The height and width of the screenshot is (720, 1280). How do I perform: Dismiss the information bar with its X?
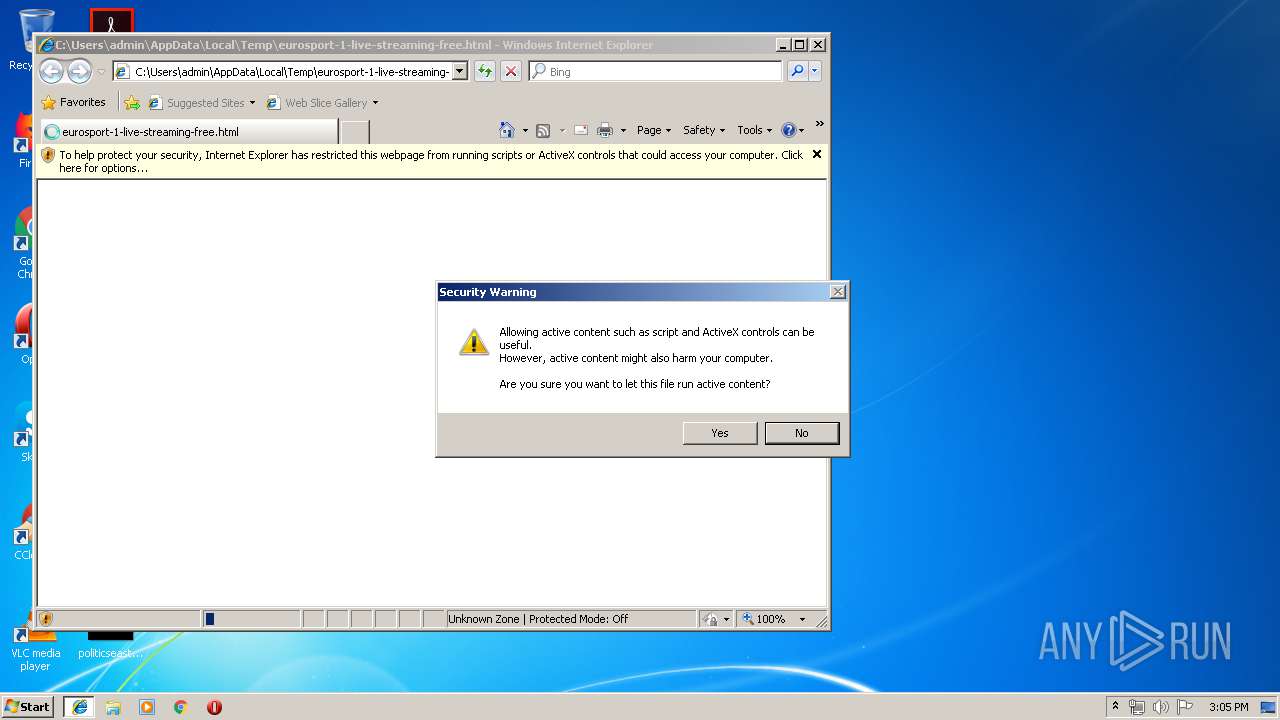(x=817, y=154)
